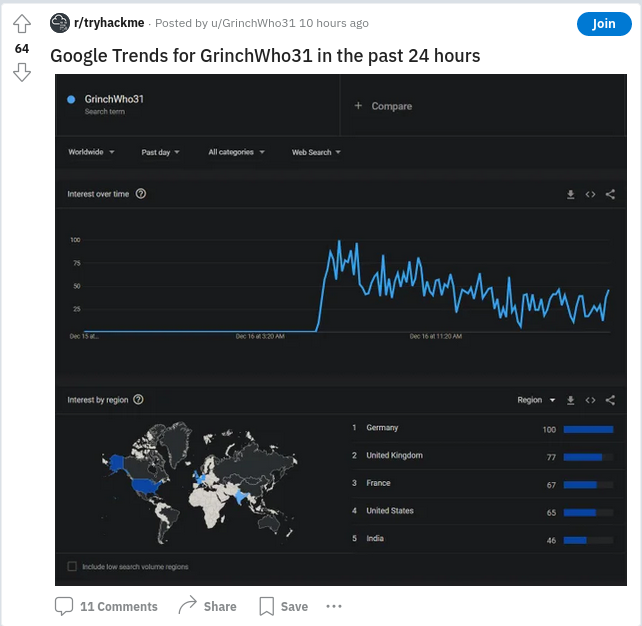The width and height of the screenshot is (642, 626).
Task: Enable Include low search volume regions checkbox
Action: 72,567
